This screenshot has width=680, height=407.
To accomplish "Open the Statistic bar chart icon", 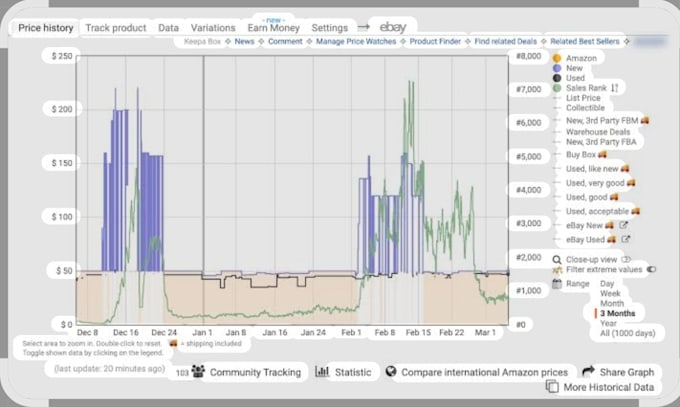I will tap(322, 371).
